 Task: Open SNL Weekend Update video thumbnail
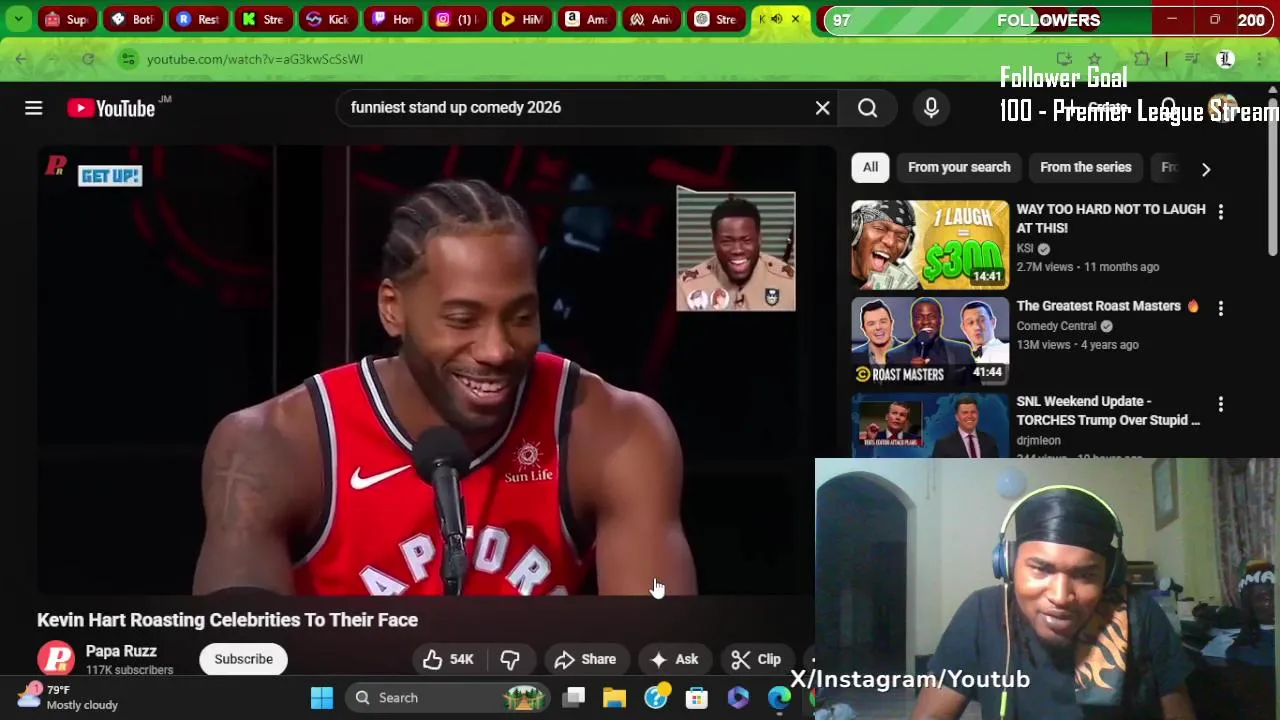click(930, 427)
